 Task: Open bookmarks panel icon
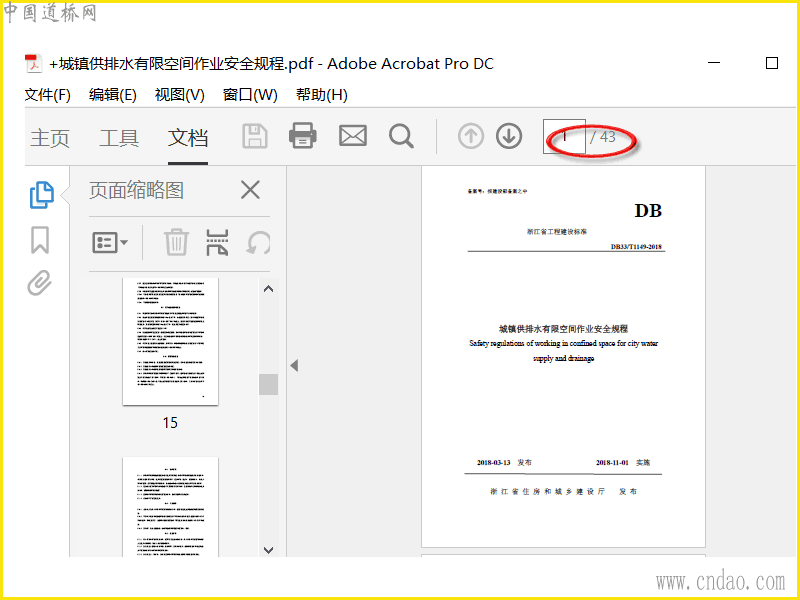[x=40, y=240]
